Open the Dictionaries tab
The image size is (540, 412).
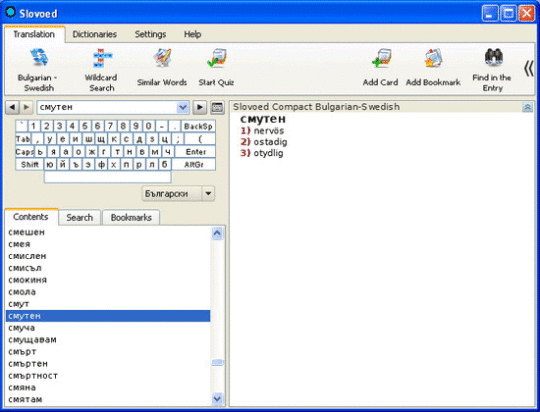(95, 34)
